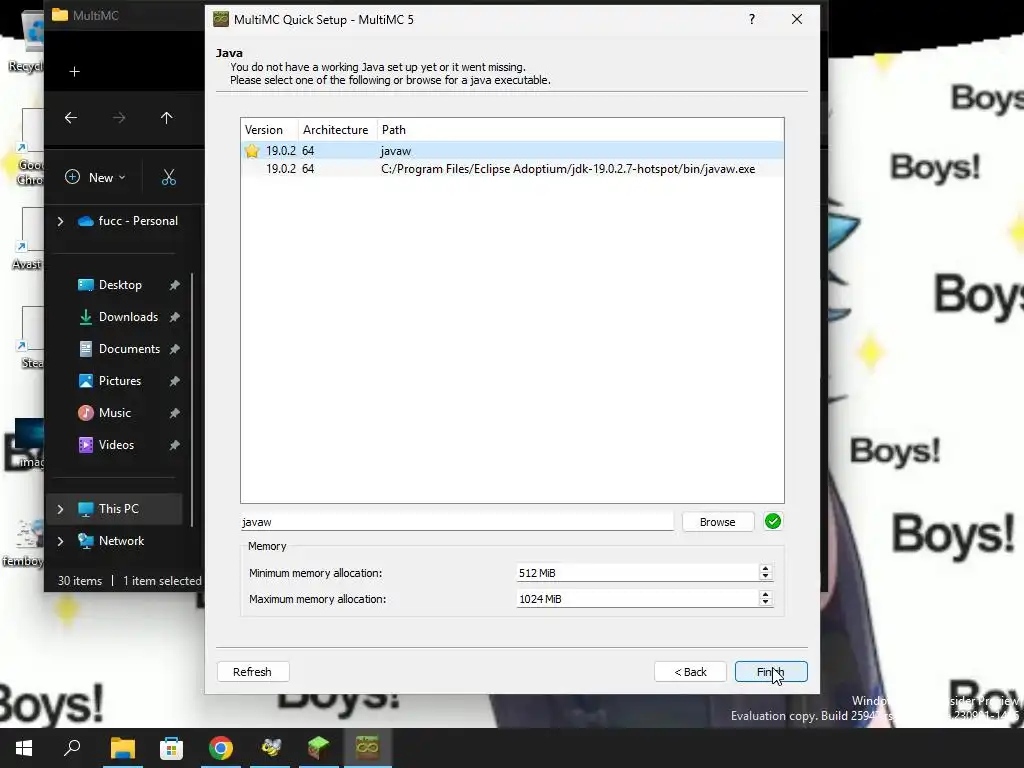Click the pin icon next to Documents
The image size is (1024, 768).
click(x=174, y=349)
